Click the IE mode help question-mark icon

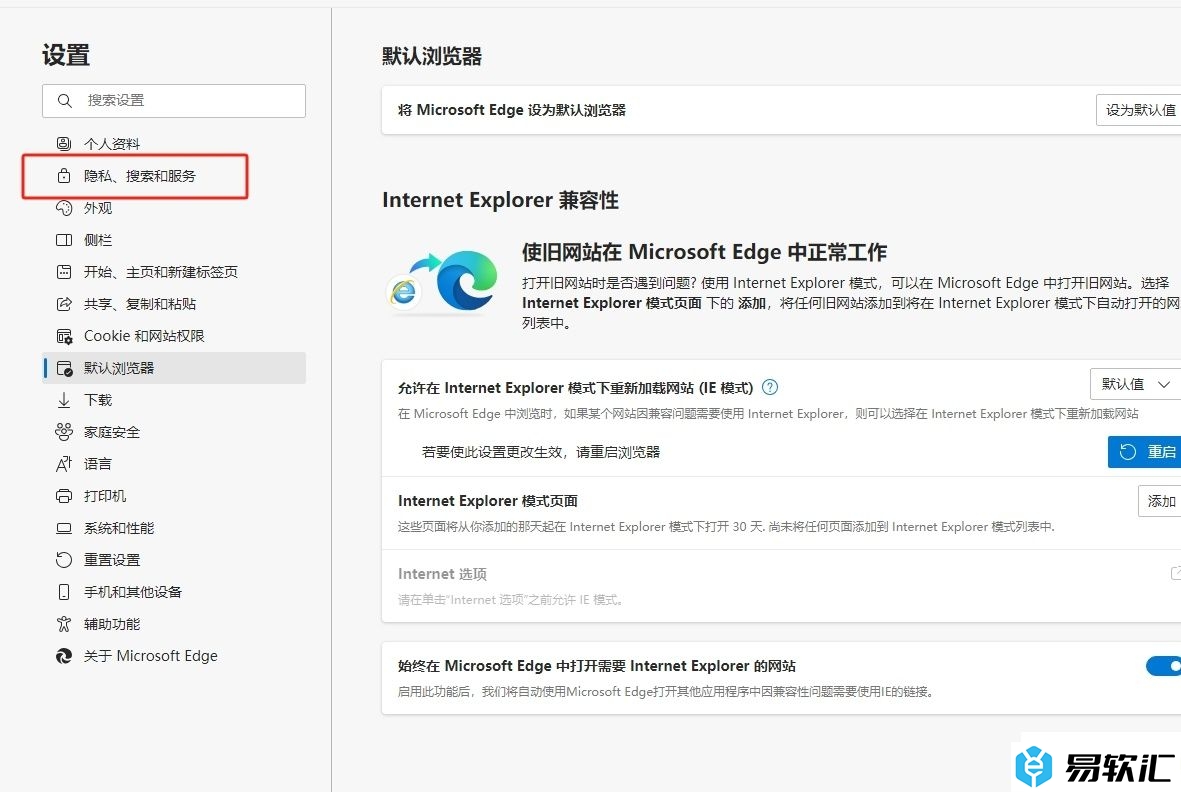pyautogui.click(x=770, y=387)
